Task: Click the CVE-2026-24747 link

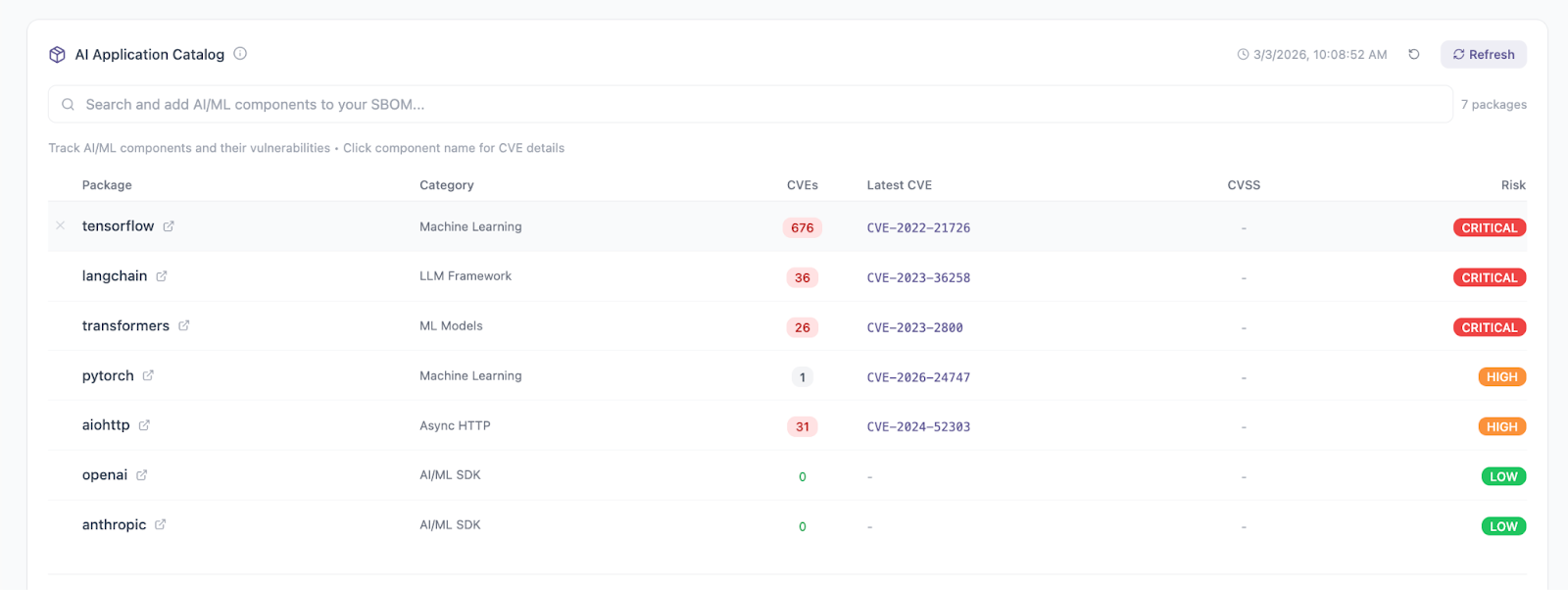Action: [918, 377]
